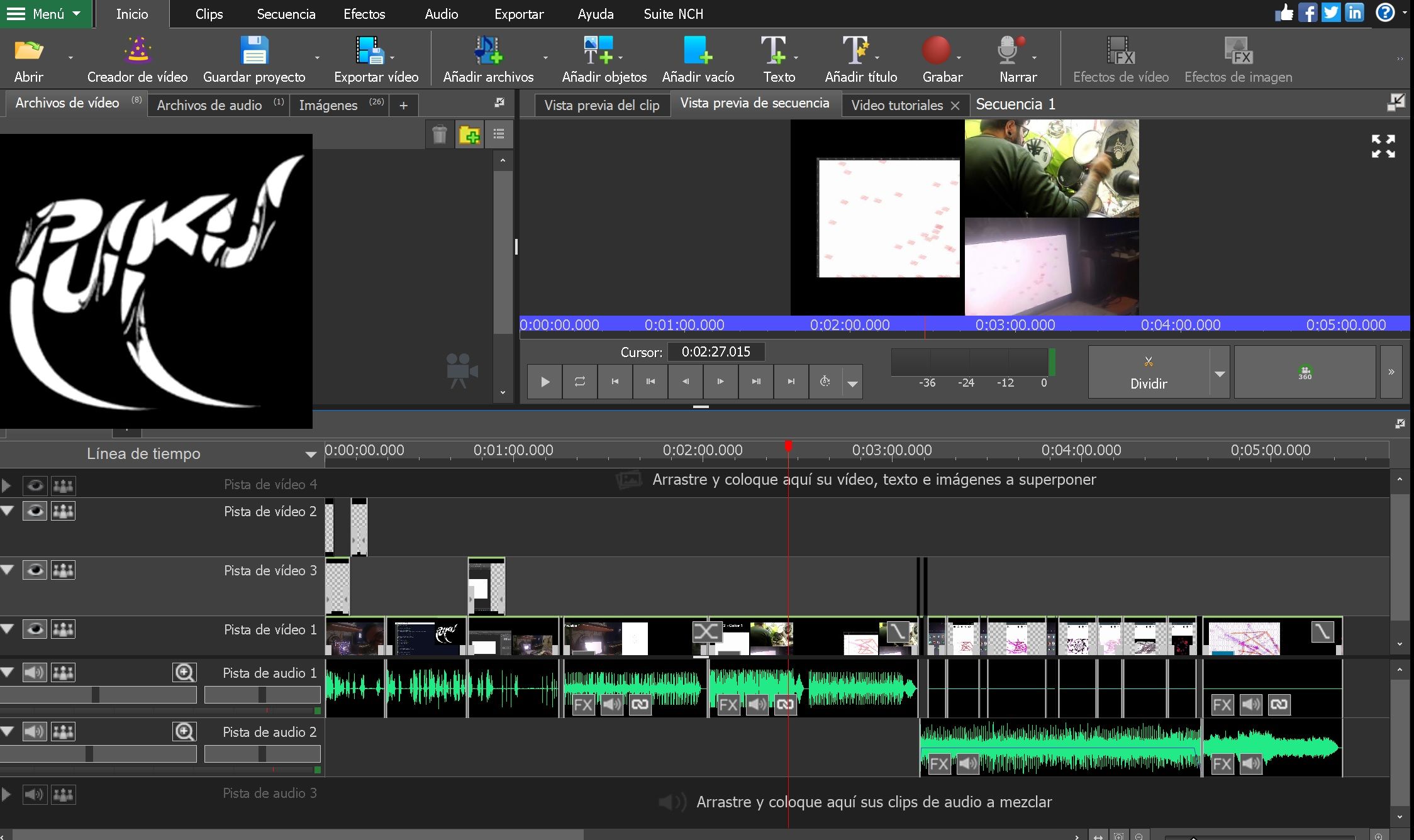Viewport: 1414px width, 840px height.
Task: Toggle visibility of Pista de vídeo 2
Action: pyautogui.click(x=35, y=511)
